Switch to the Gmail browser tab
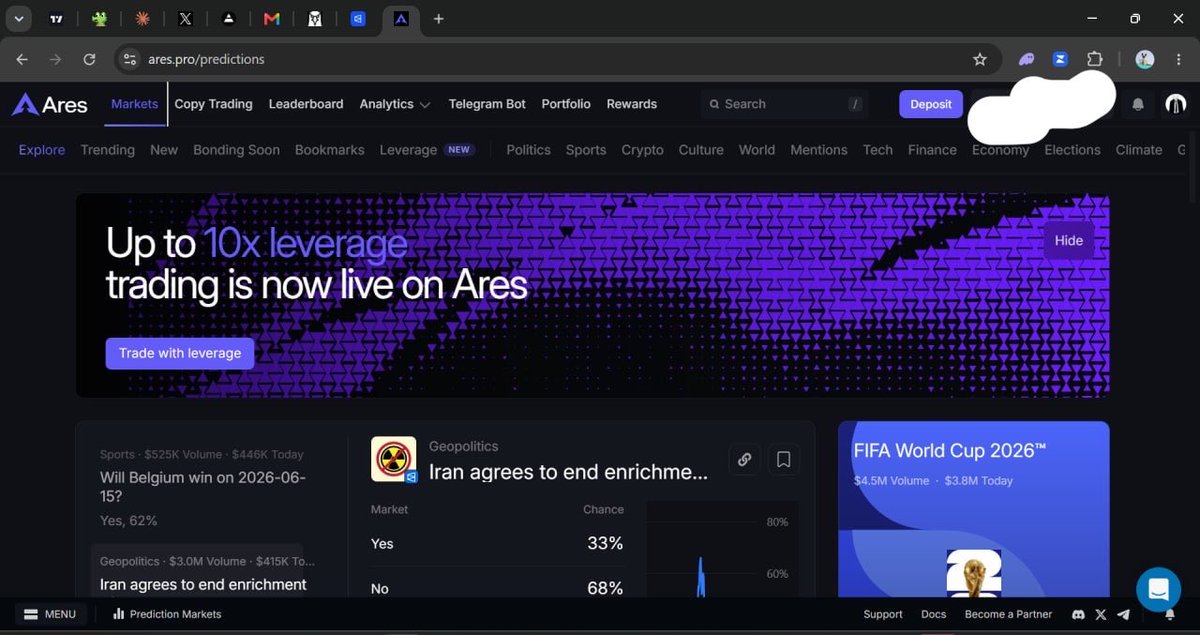Screen dimensions: 1200x635 (x=271, y=19)
